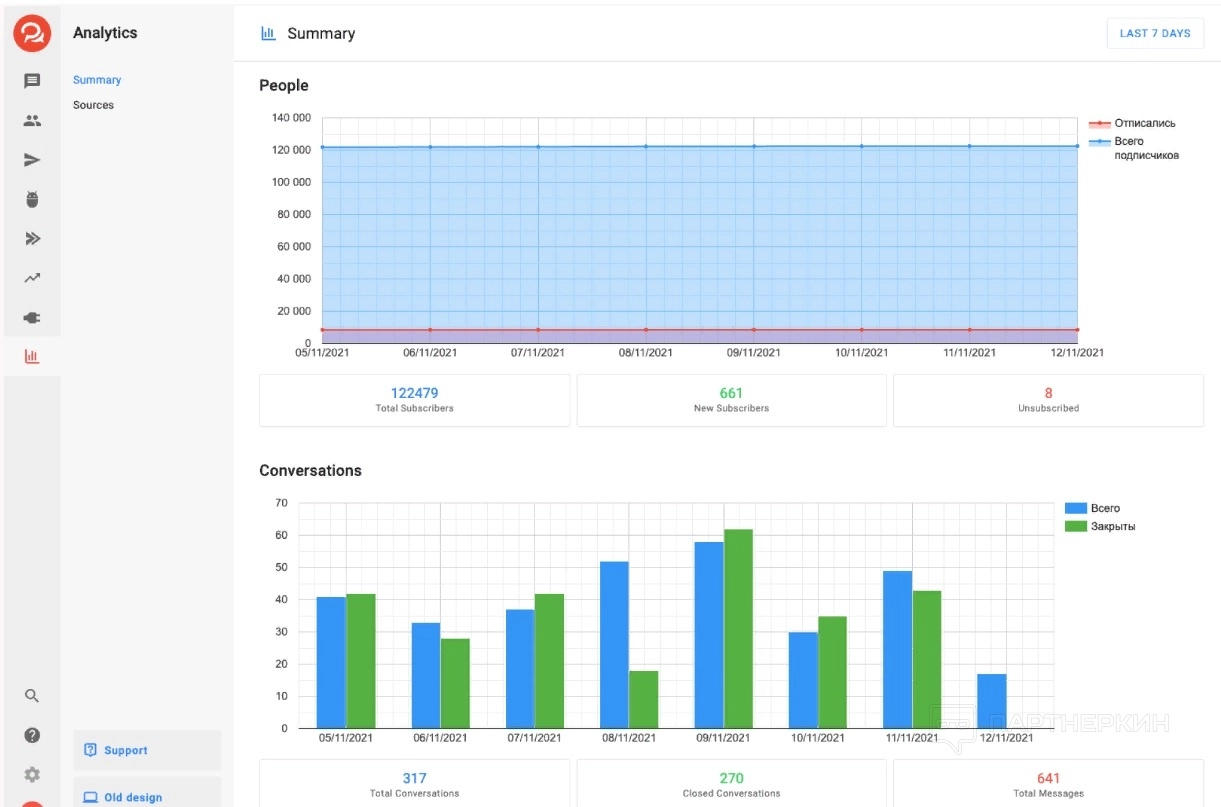The height and width of the screenshot is (807, 1221).
Task: Select the Sources menu item
Action: point(93,105)
